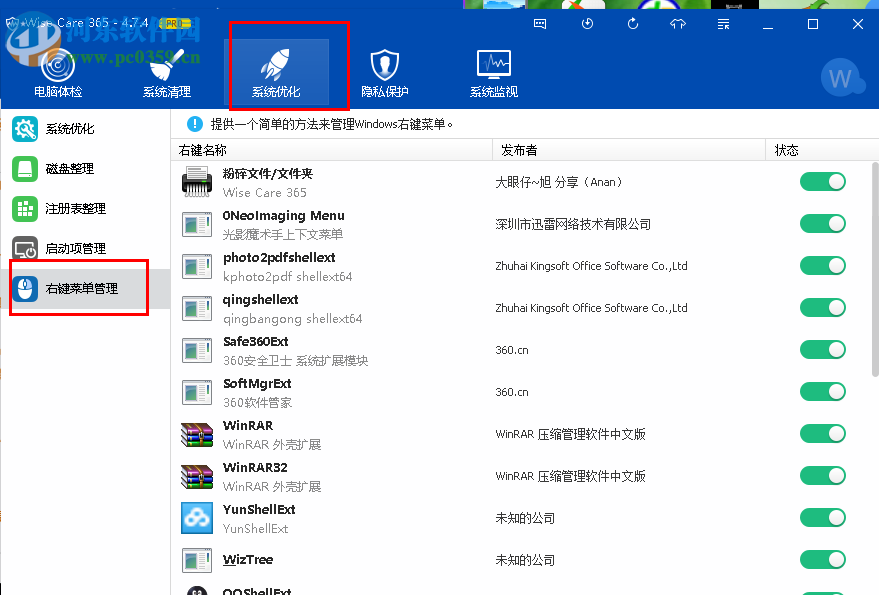This screenshot has width=879, height=595.
Task: Click the WinRAR32 books icon
Action: coord(197,477)
